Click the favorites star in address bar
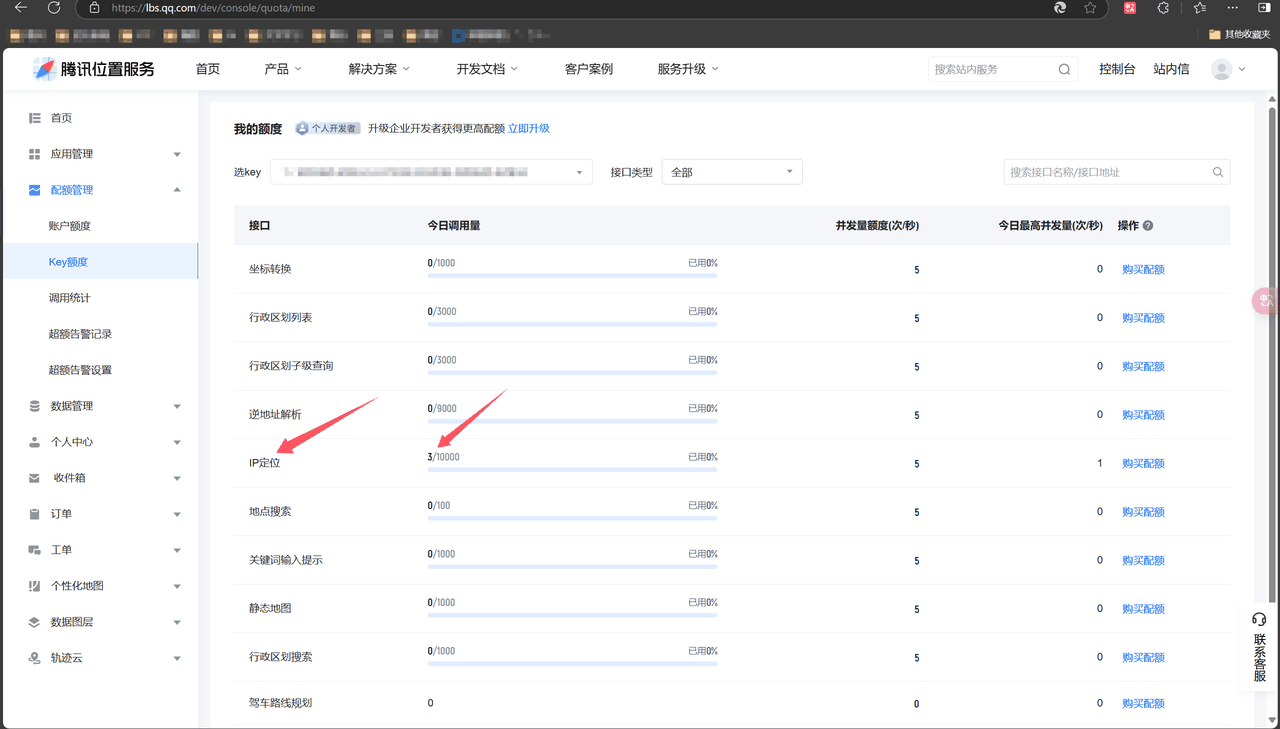1280x729 pixels. [x=1090, y=7]
